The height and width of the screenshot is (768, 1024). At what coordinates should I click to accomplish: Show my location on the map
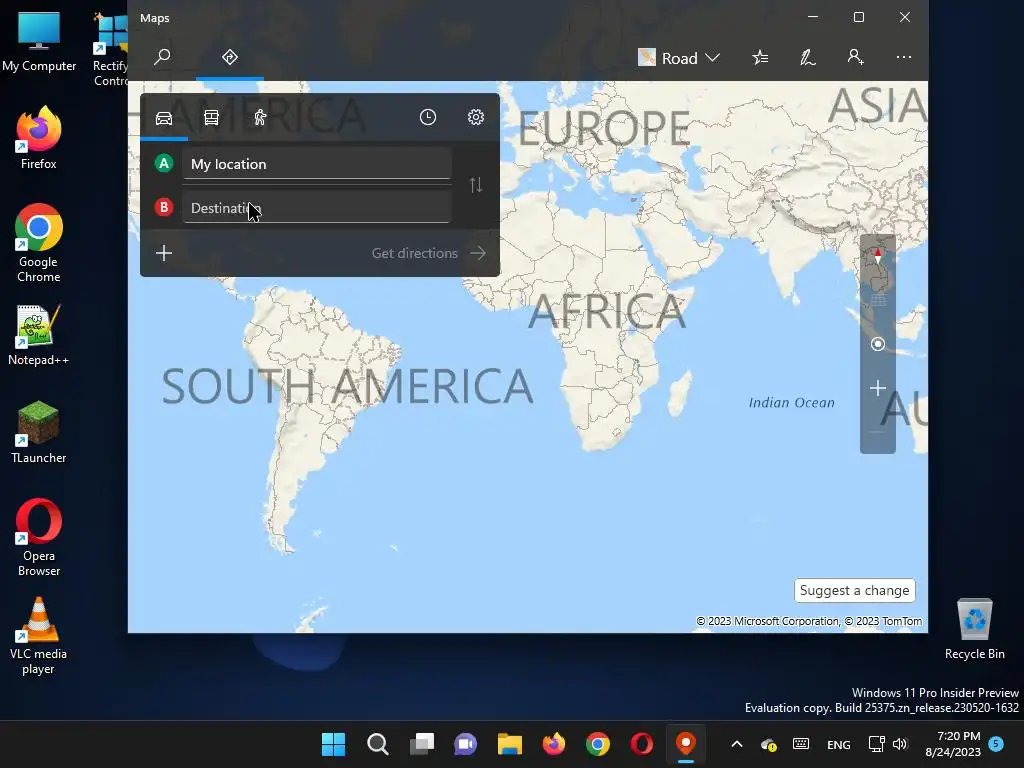[878, 344]
